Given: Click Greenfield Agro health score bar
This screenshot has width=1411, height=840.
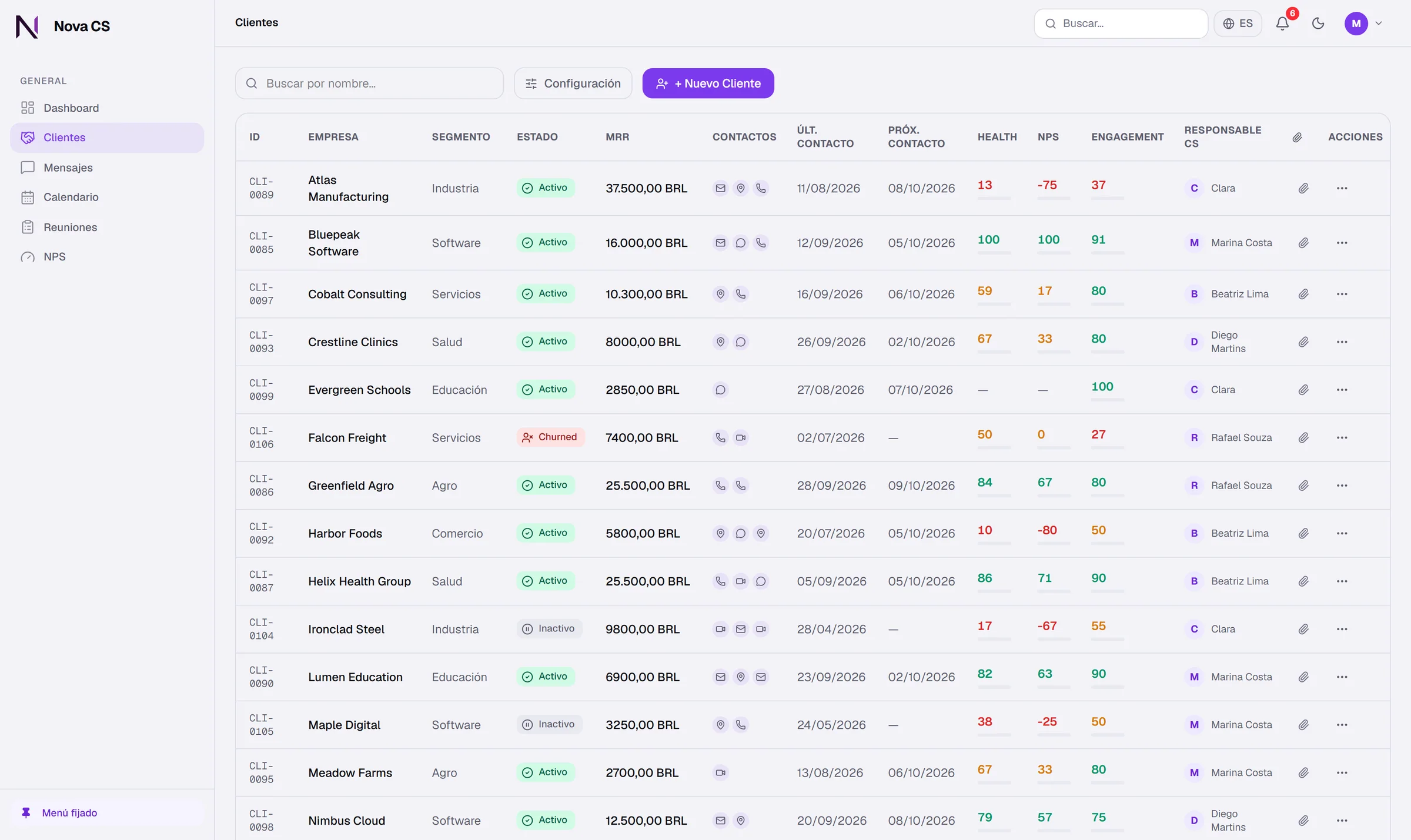Looking at the screenshot, I should click(x=994, y=495).
